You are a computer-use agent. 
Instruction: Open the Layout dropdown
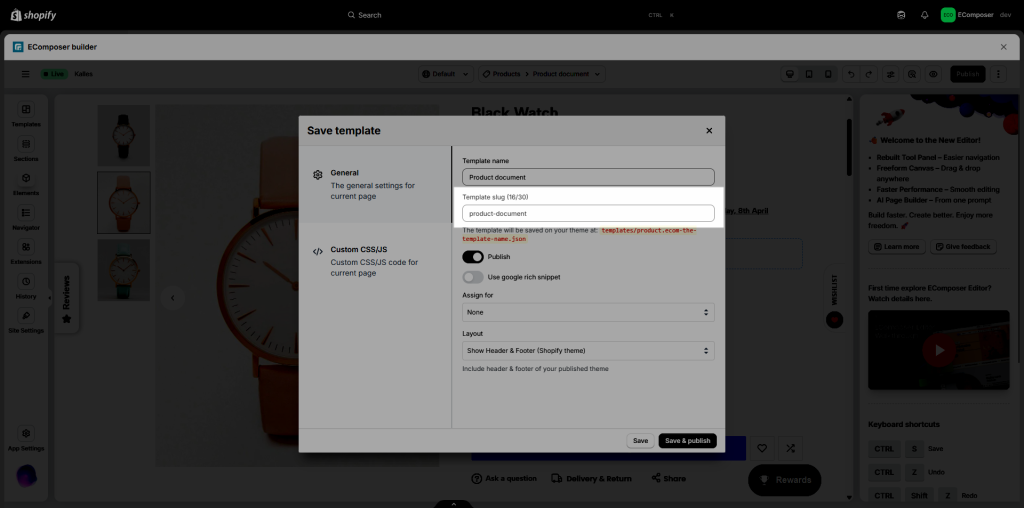(x=588, y=351)
